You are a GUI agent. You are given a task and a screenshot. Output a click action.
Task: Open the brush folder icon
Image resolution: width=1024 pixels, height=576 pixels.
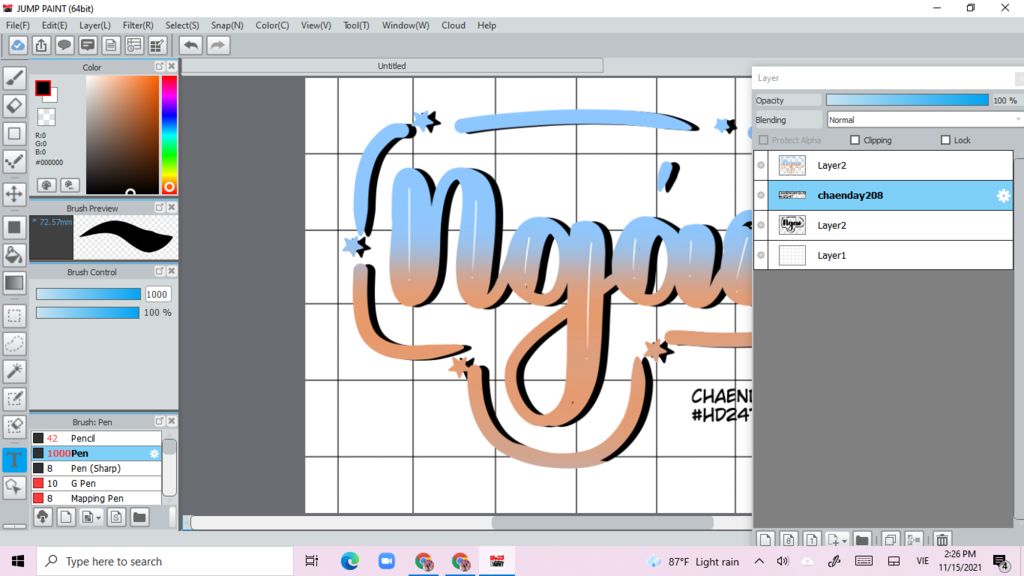click(x=139, y=517)
